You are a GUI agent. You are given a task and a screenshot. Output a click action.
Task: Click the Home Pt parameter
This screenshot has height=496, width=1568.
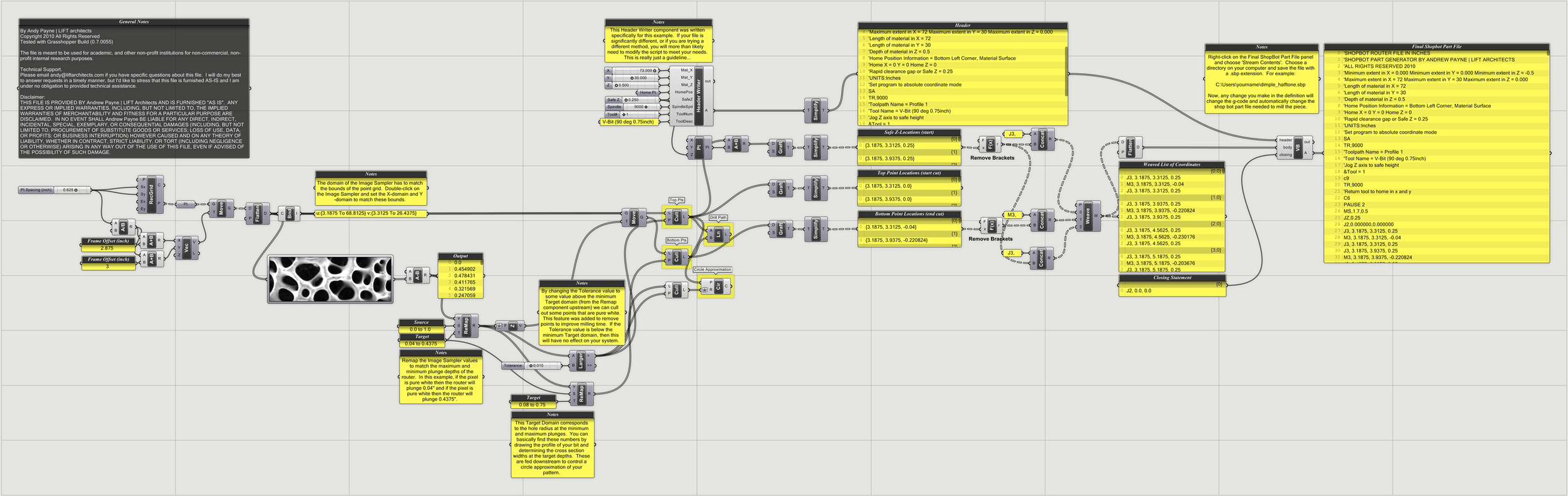(647, 93)
